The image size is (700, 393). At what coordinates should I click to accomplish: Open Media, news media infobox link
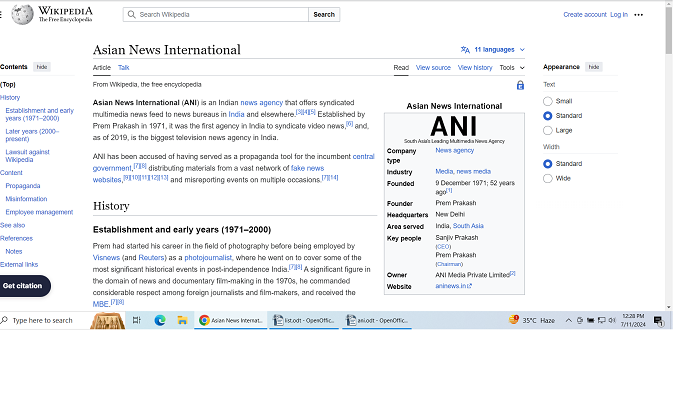(463, 171)
